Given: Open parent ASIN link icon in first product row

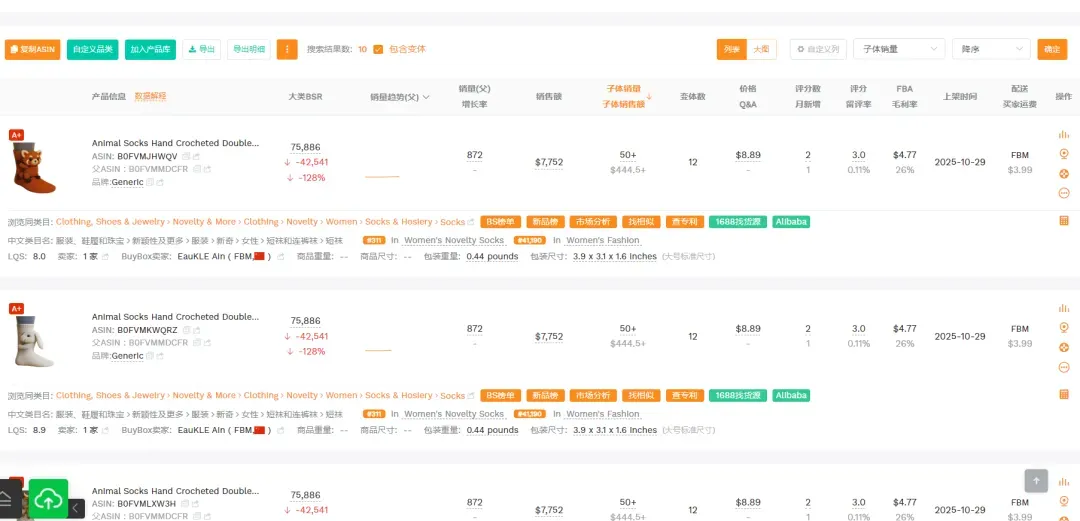Looking at the screenshot, I should point(207,169).
